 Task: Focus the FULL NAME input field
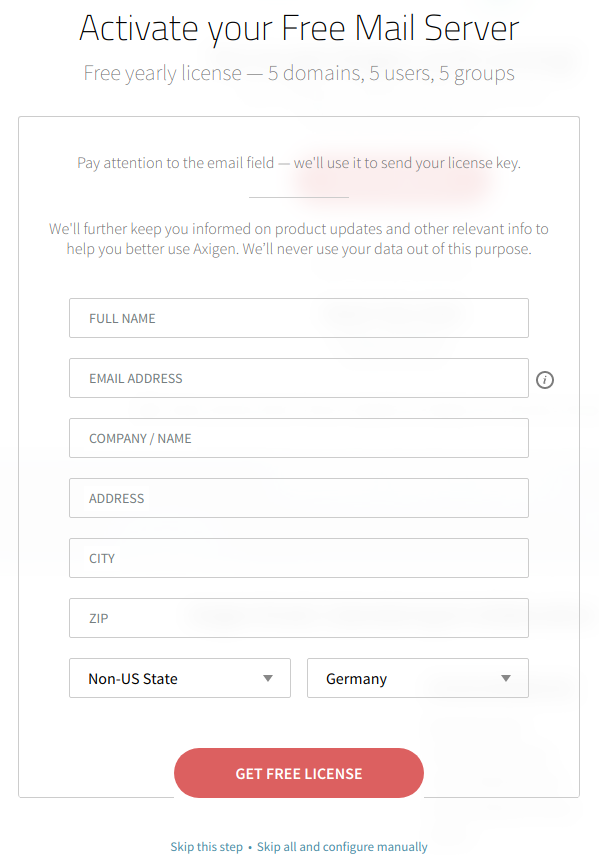click(299, 318)
